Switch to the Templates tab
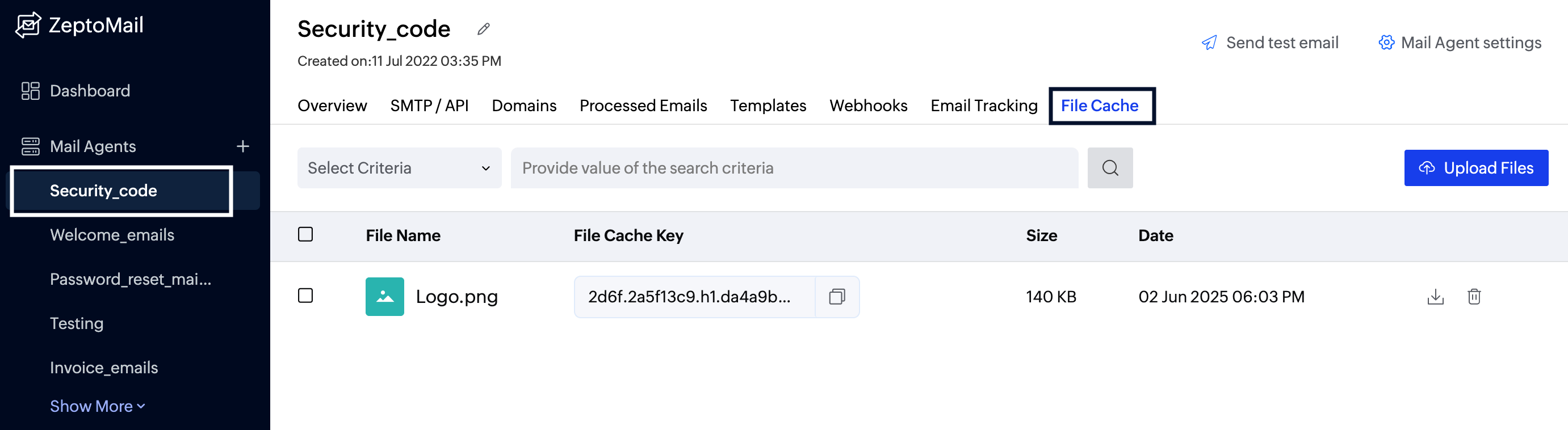 tap(768, 106)
